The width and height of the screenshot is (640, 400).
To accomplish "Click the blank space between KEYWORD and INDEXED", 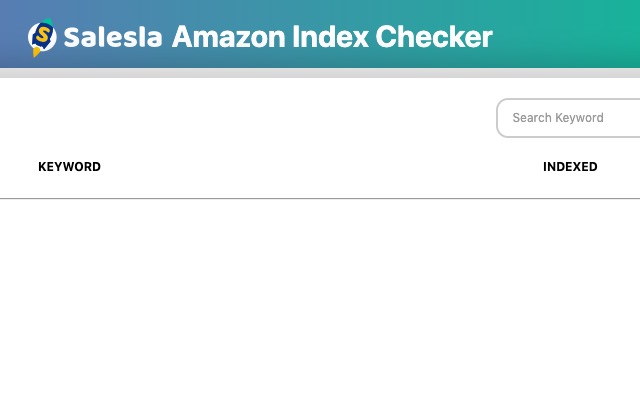I will click(320, 167).
